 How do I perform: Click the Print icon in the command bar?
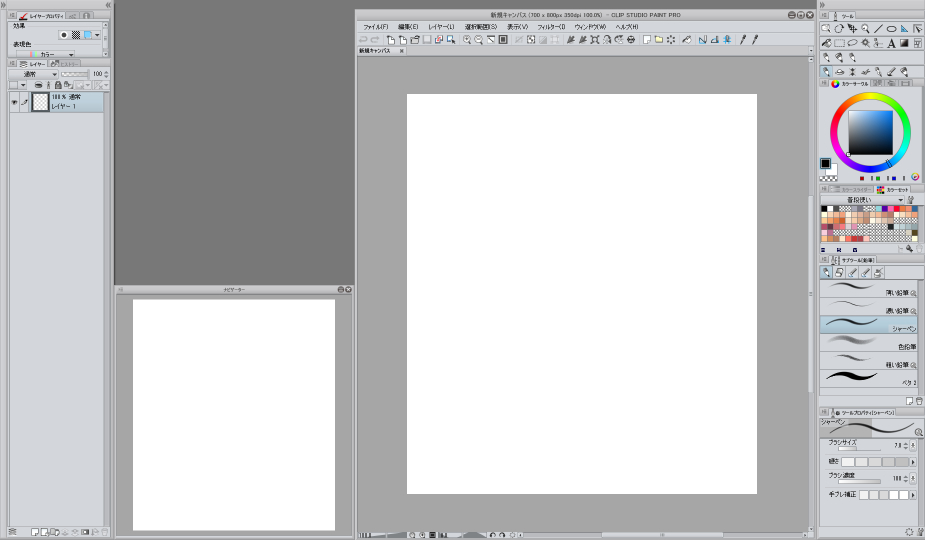click(631, 39)
